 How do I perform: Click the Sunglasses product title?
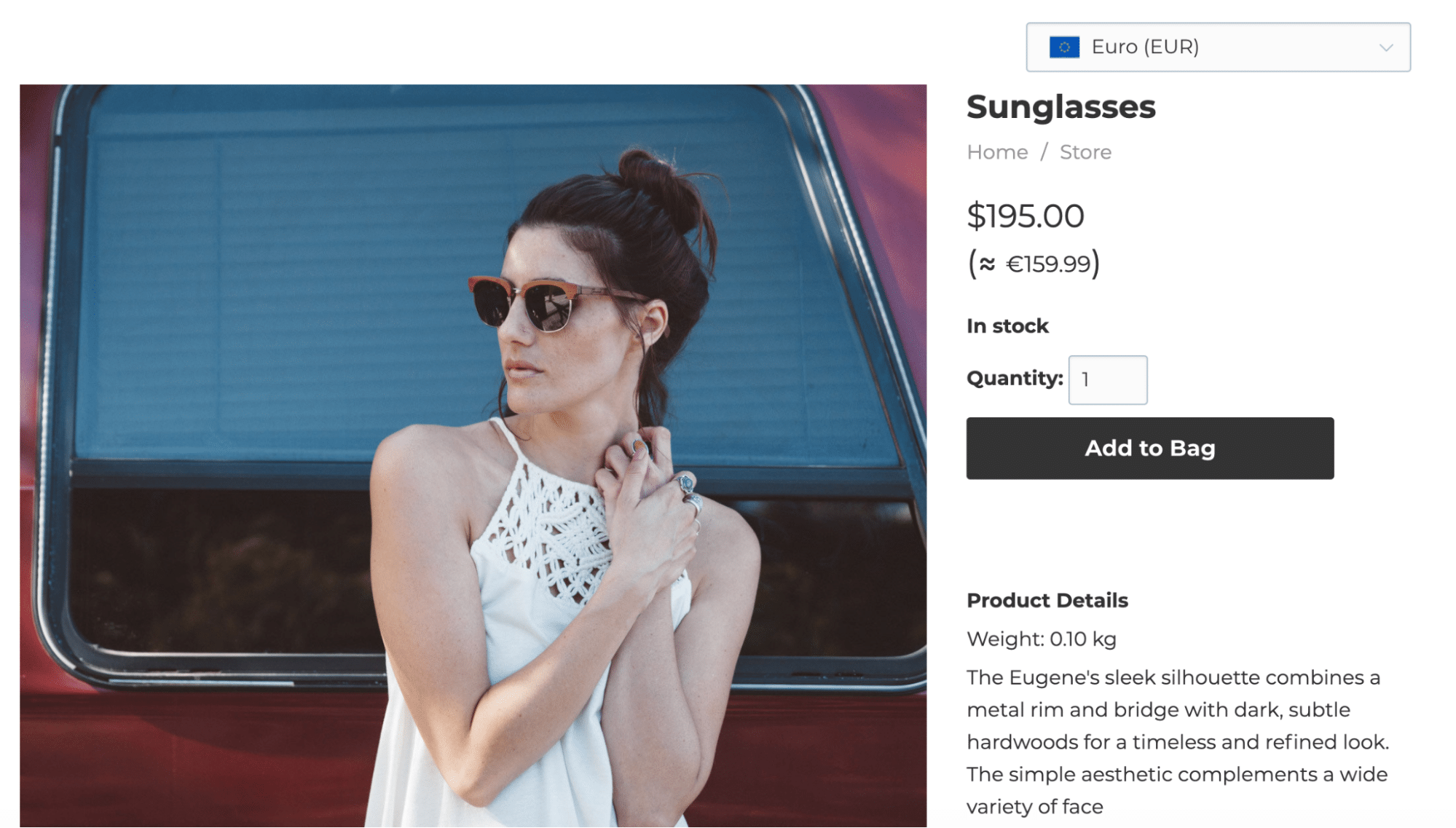1060,107
